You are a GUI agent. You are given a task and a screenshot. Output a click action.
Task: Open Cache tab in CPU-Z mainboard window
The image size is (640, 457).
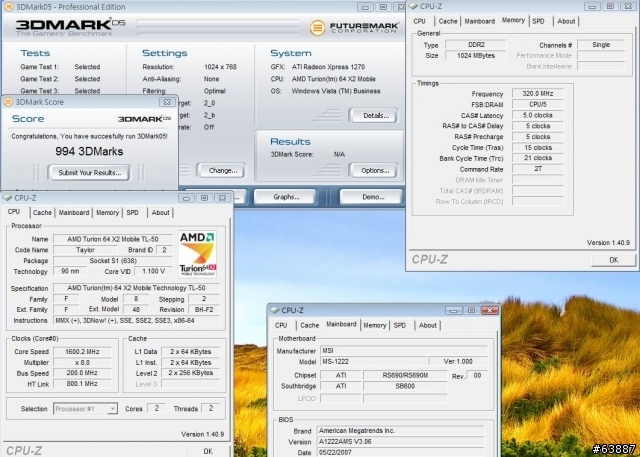(309, 325)
